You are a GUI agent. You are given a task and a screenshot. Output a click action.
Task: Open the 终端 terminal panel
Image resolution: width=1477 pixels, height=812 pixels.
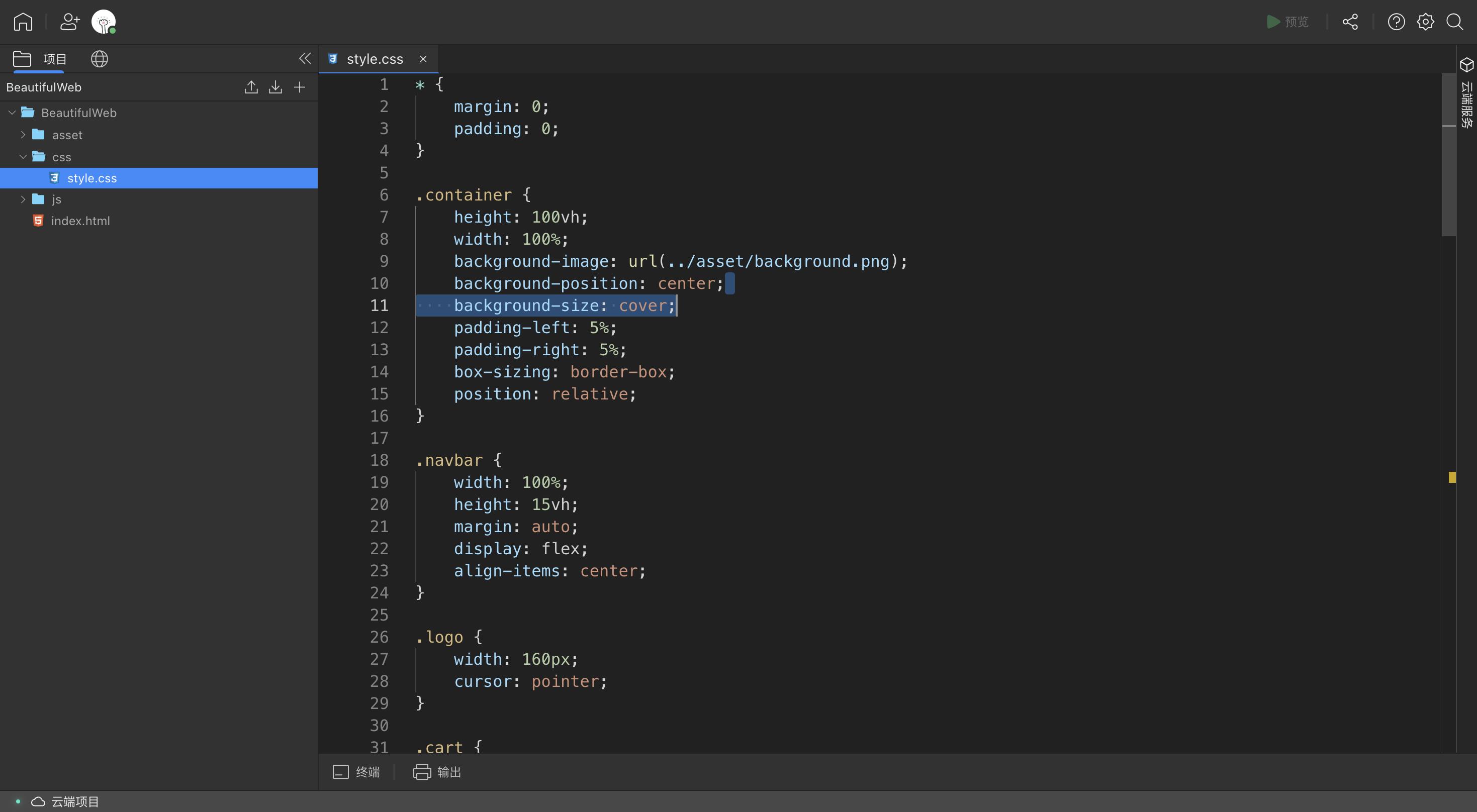click(356, 772)
